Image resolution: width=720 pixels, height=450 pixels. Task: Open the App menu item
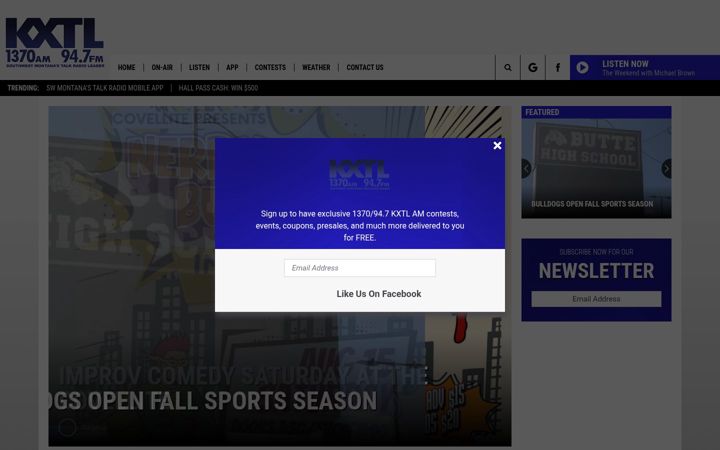(x=232, y=68)
